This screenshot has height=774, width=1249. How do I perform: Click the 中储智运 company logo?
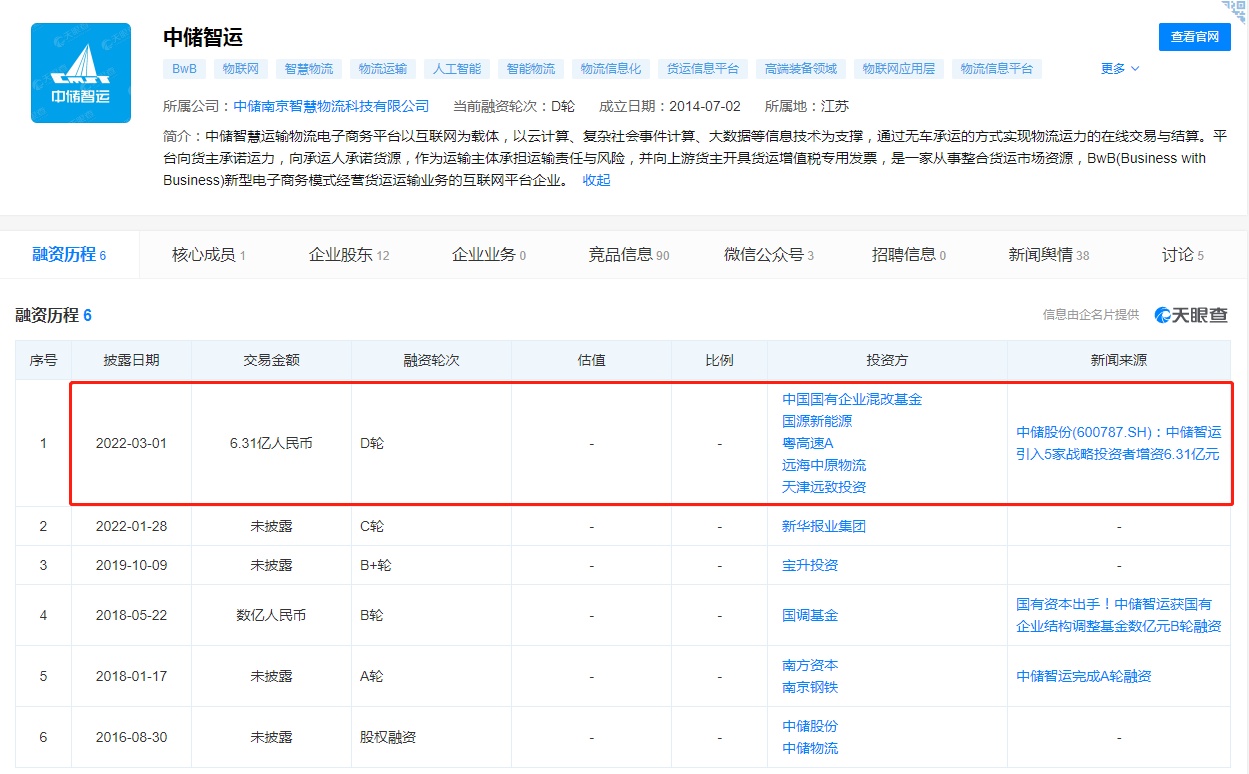tap(81, 73)
